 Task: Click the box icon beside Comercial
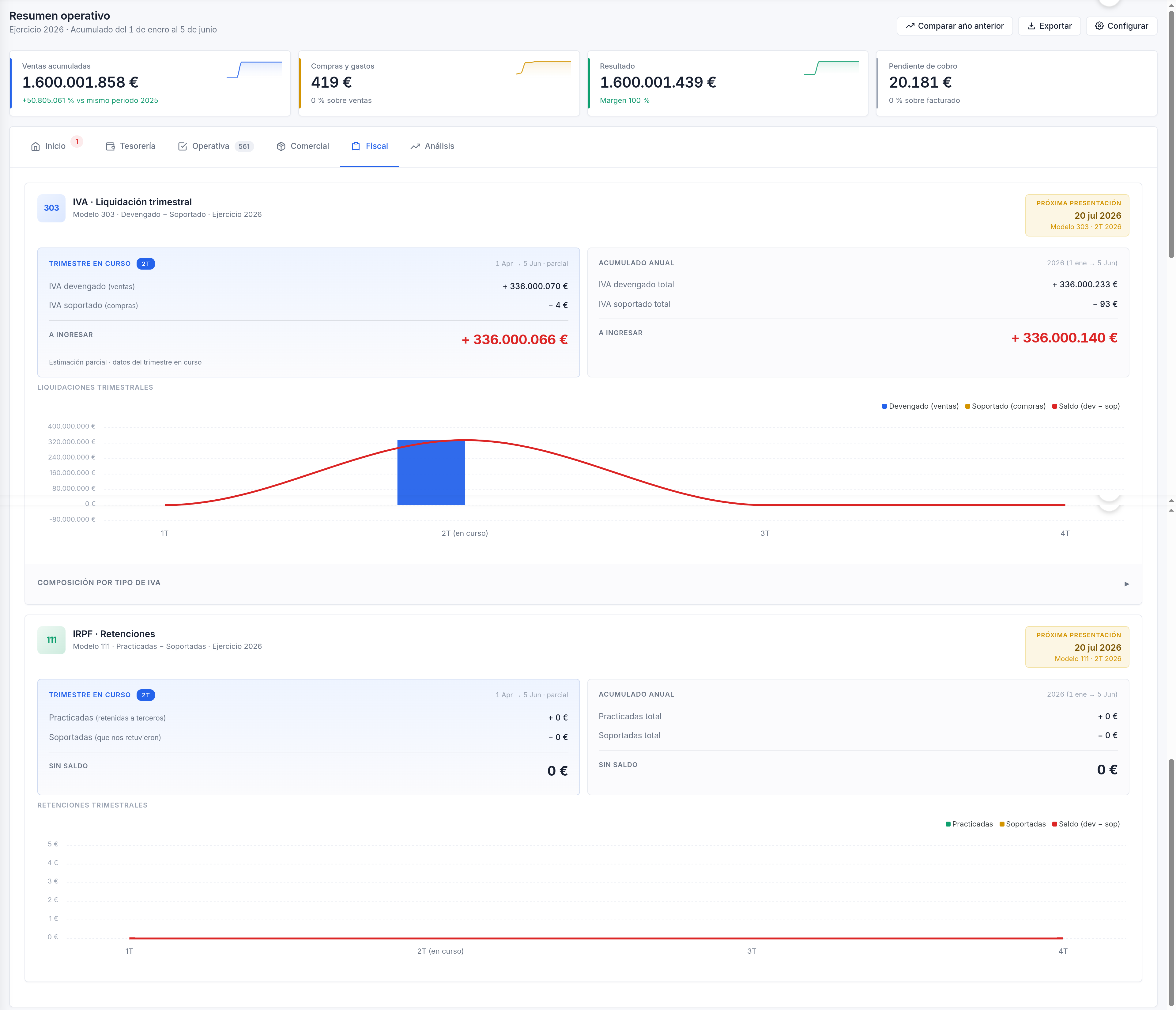(x=281, y=146)
